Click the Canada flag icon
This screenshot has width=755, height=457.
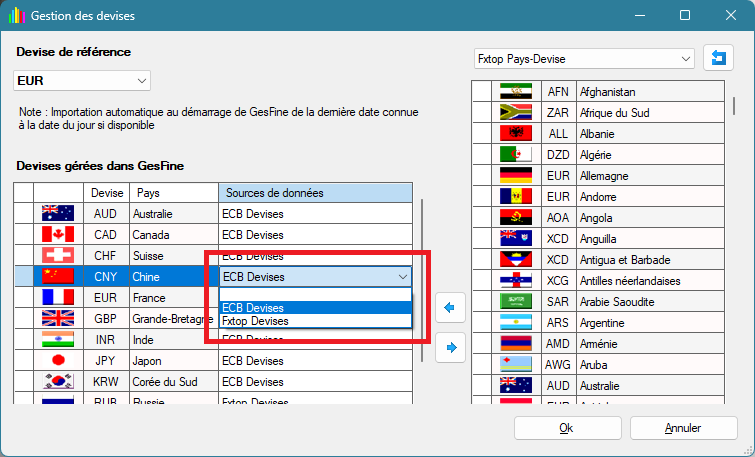click(x=58, y=235)
